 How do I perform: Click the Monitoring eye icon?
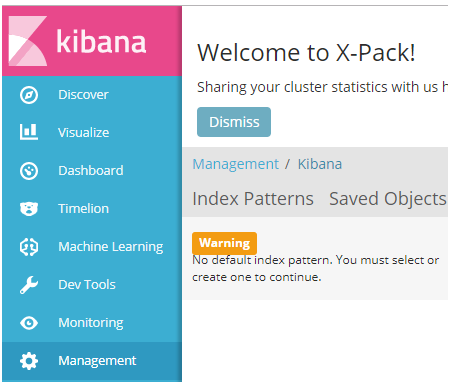[29, 323]
